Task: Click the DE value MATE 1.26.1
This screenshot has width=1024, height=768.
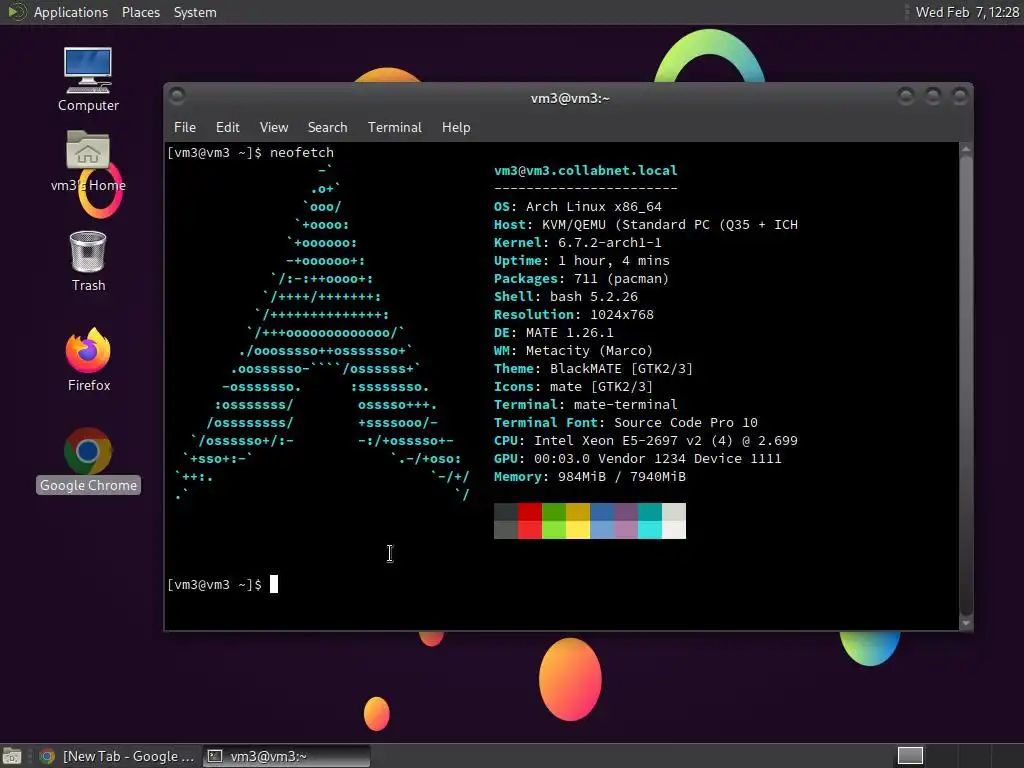Action: click(569, 332)
